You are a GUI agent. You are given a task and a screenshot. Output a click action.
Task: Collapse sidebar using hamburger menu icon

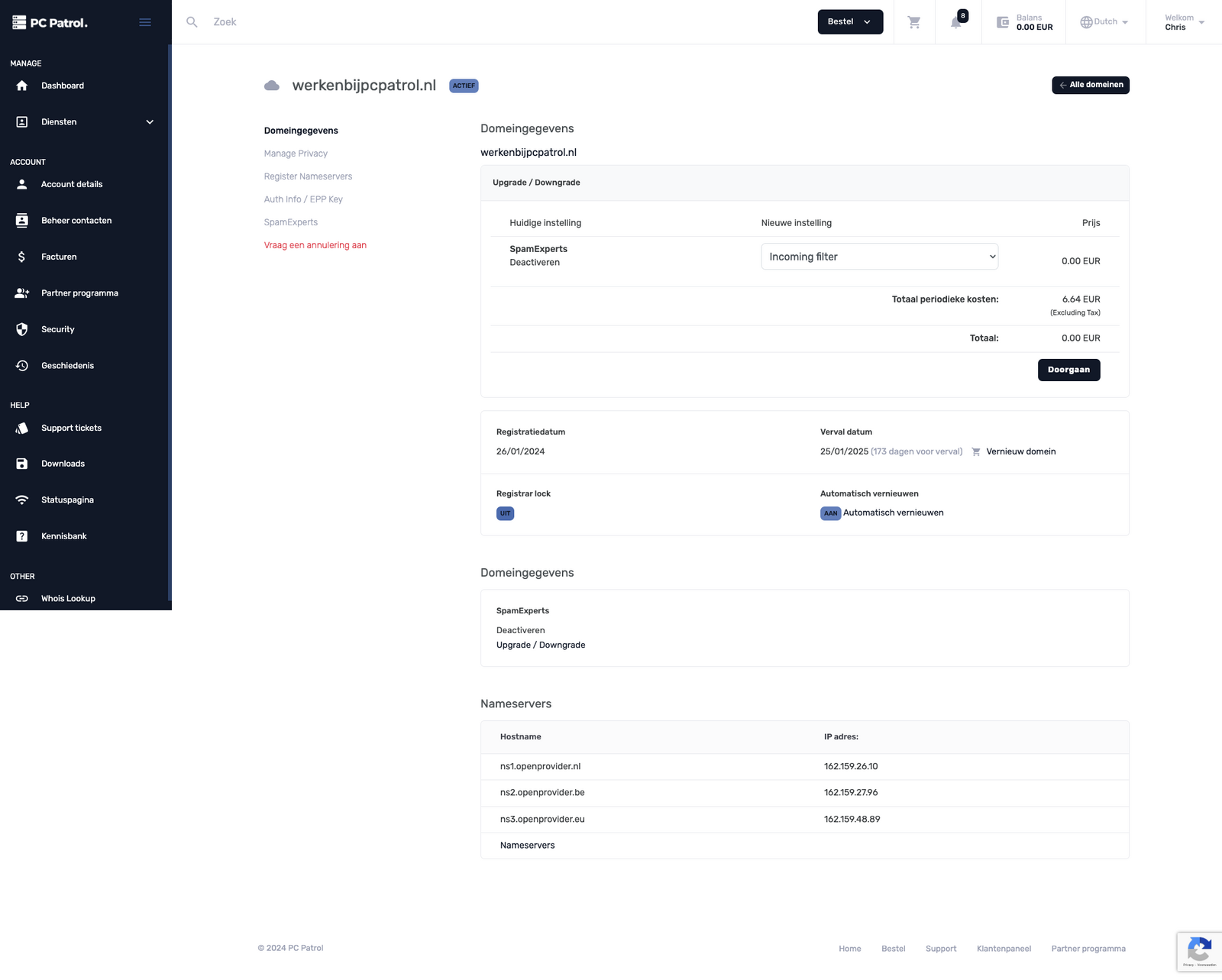click(x=145, y=22)
